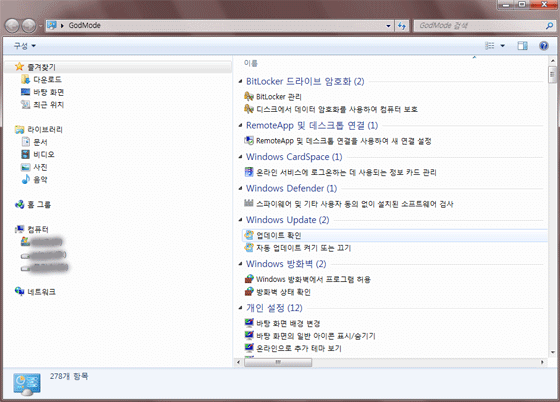Click the change view icon

coord(490,46)
